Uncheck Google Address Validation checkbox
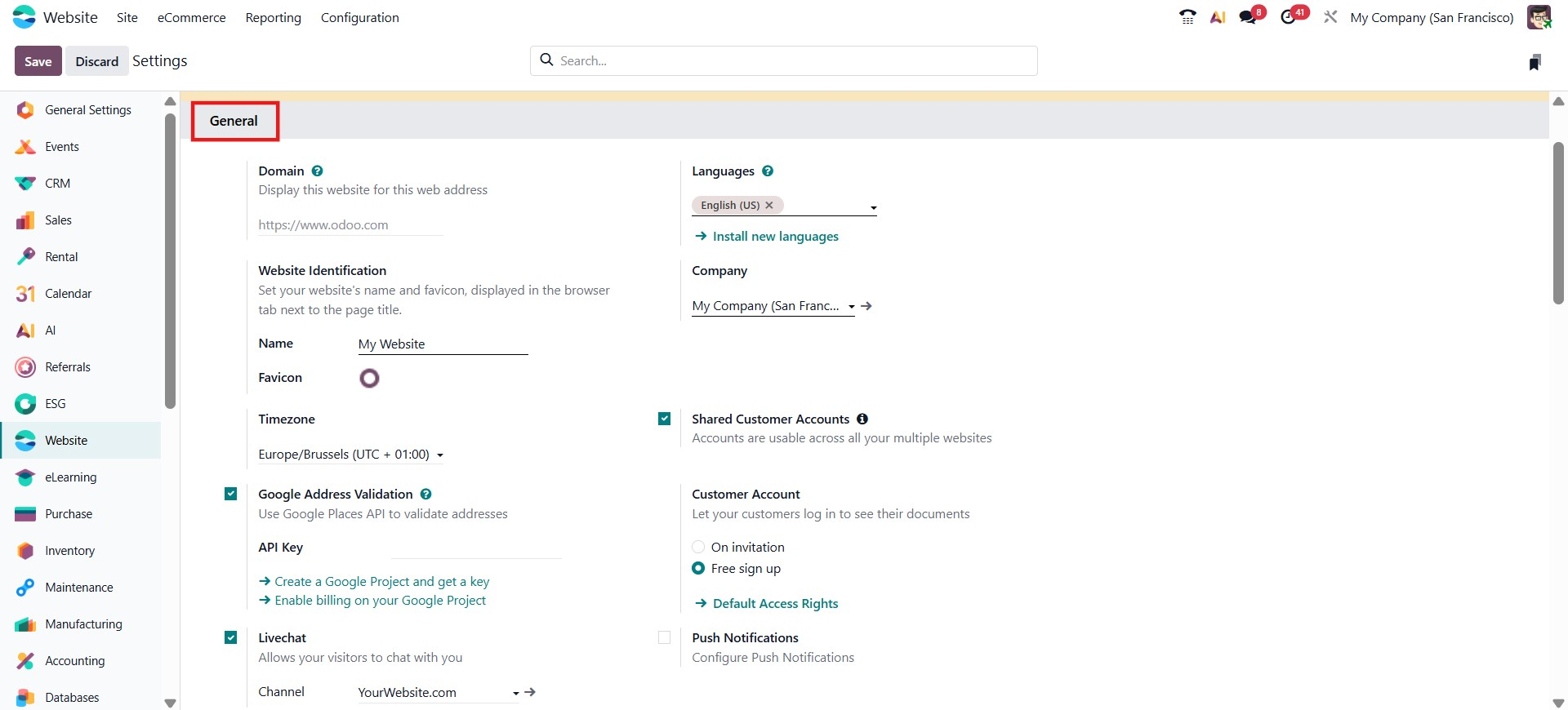 (x=231, y=494)
